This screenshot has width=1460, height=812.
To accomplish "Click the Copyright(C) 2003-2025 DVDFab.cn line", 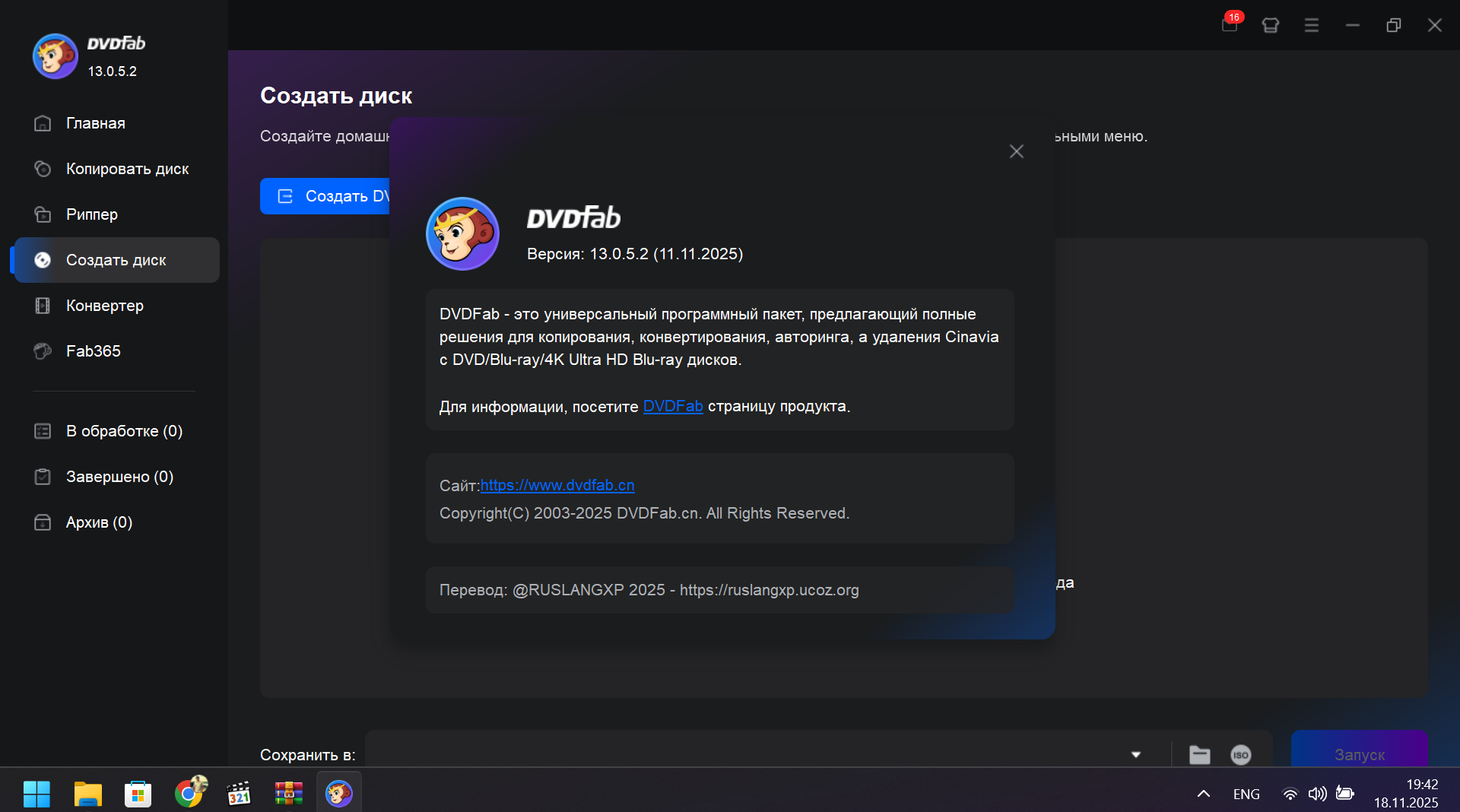I will click(644, 513).
